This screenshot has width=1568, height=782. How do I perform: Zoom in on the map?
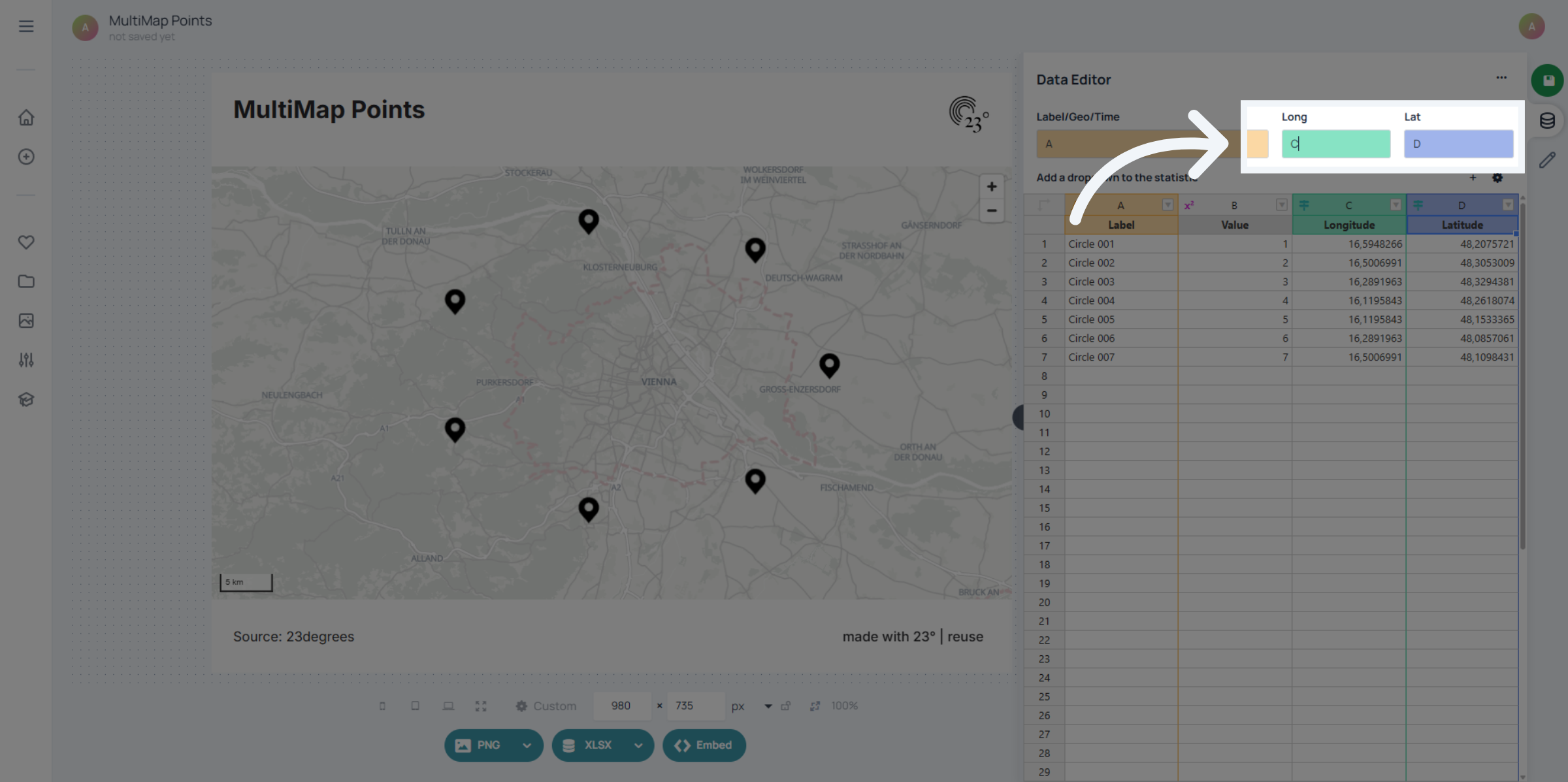[x=992, y=187]
